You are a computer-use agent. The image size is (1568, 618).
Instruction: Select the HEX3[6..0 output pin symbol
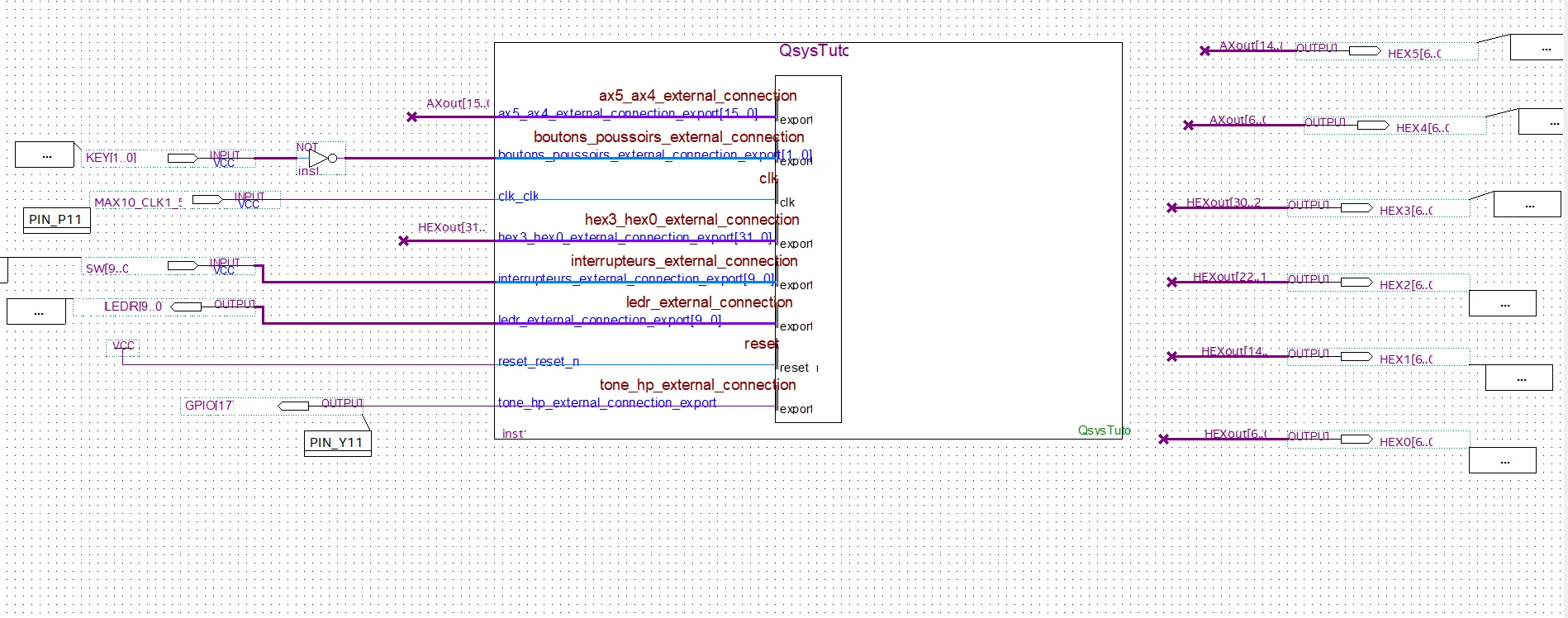pos(1357,207)
